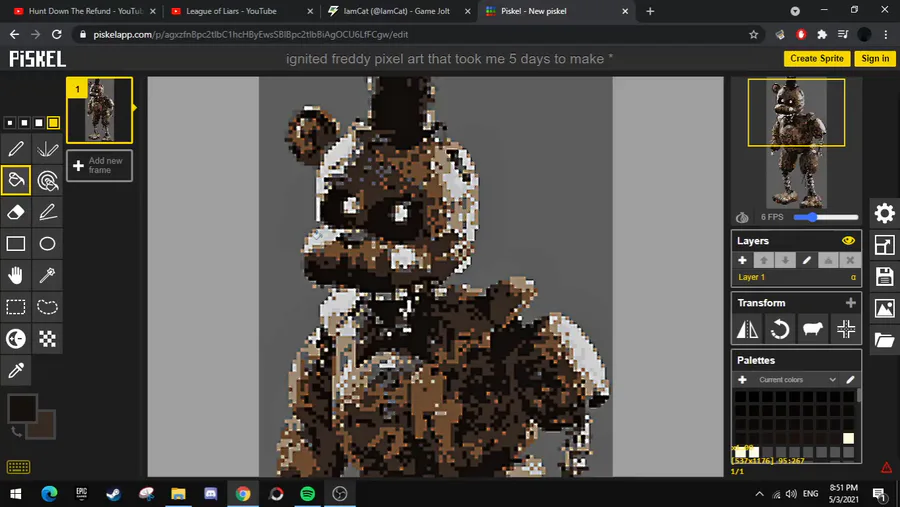This screenshot has width=900, height=507.
Task: Toggle Layer 1 opacity alpha symbol
Action: (853, 277)
